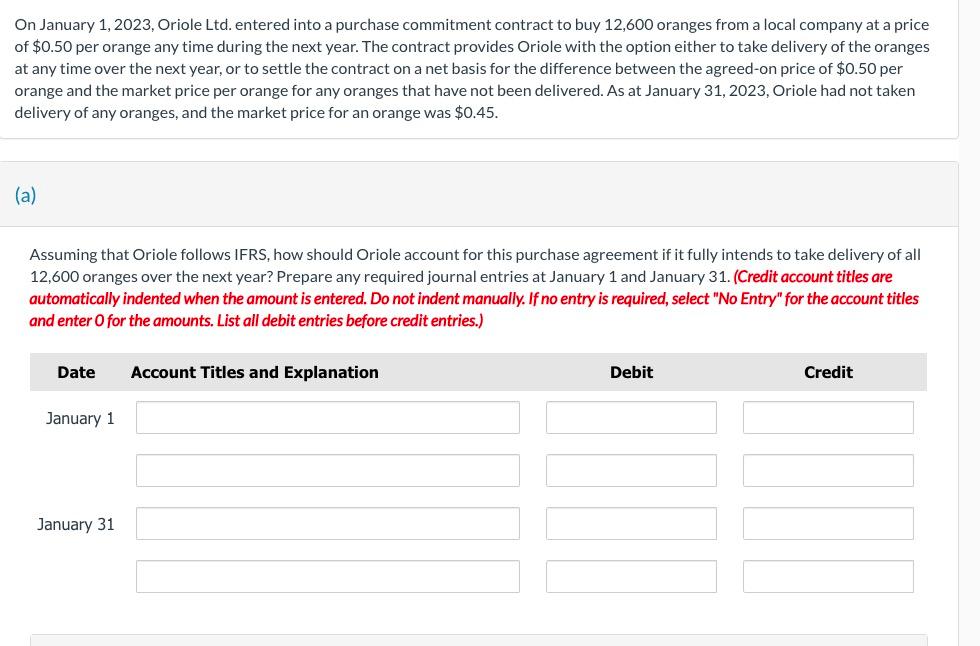Open the first January 1 account title dropdown
The image size is (980, 646).
click(x=327, y=417)
